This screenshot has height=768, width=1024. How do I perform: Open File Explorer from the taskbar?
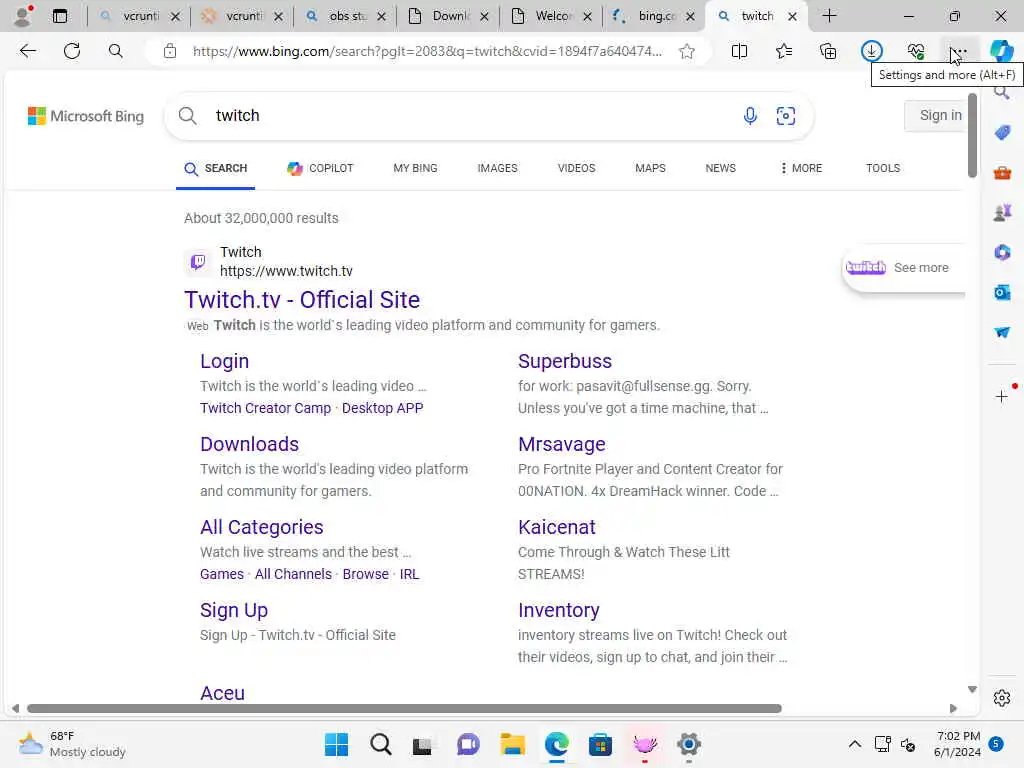pos(513,744)
